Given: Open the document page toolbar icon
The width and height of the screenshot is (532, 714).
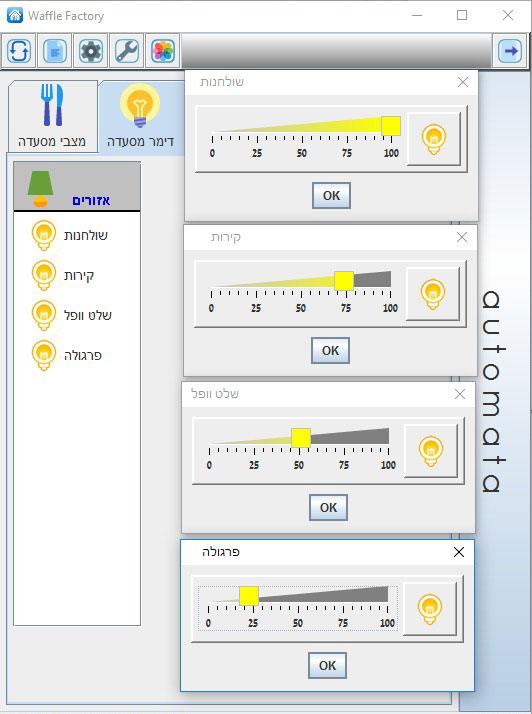Looking at the screenshot, I should tap(54, 51).
